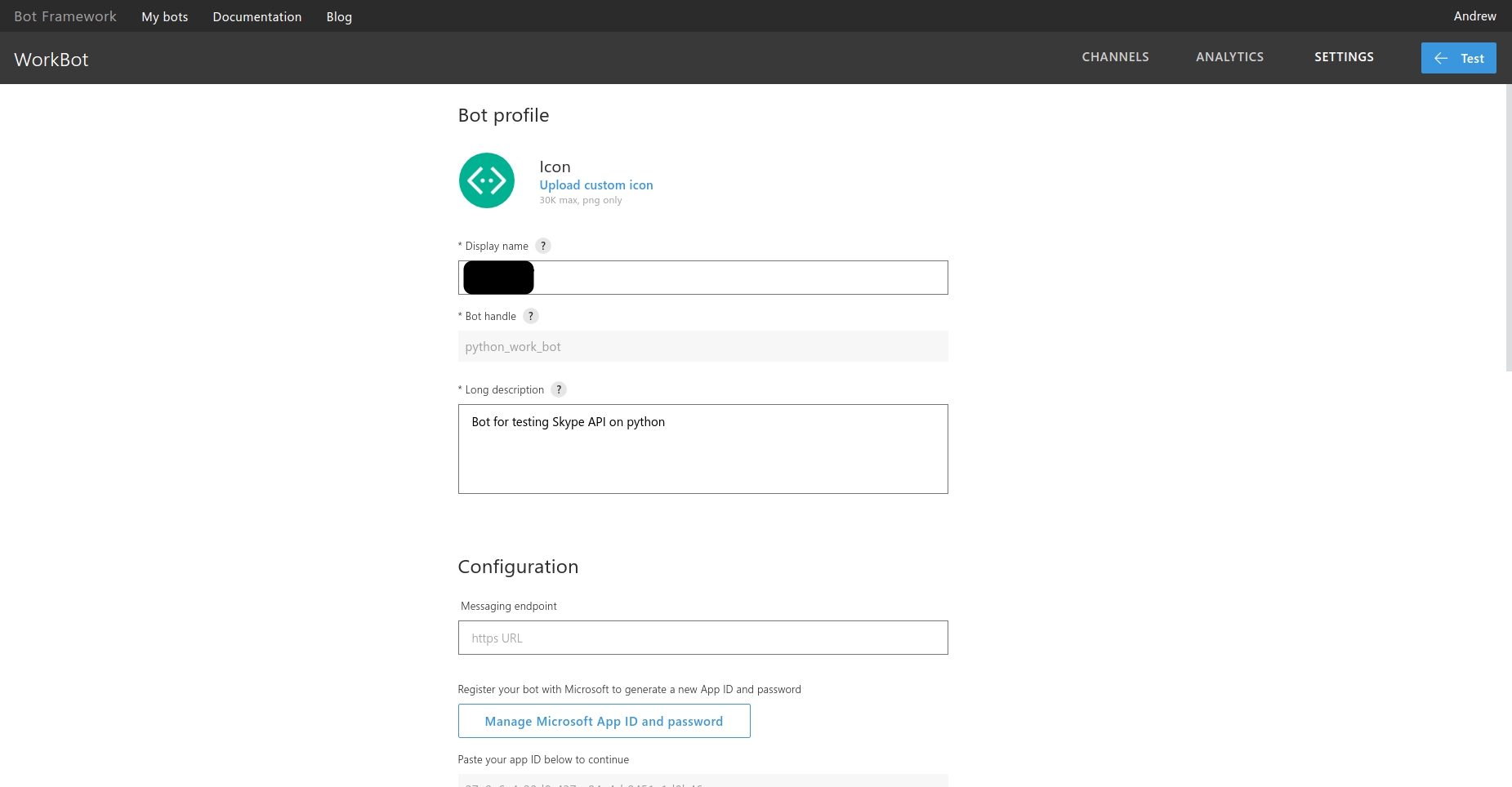Click the page vertical scrollbar
1512x787 pixels.
(x=1509, y=228)
